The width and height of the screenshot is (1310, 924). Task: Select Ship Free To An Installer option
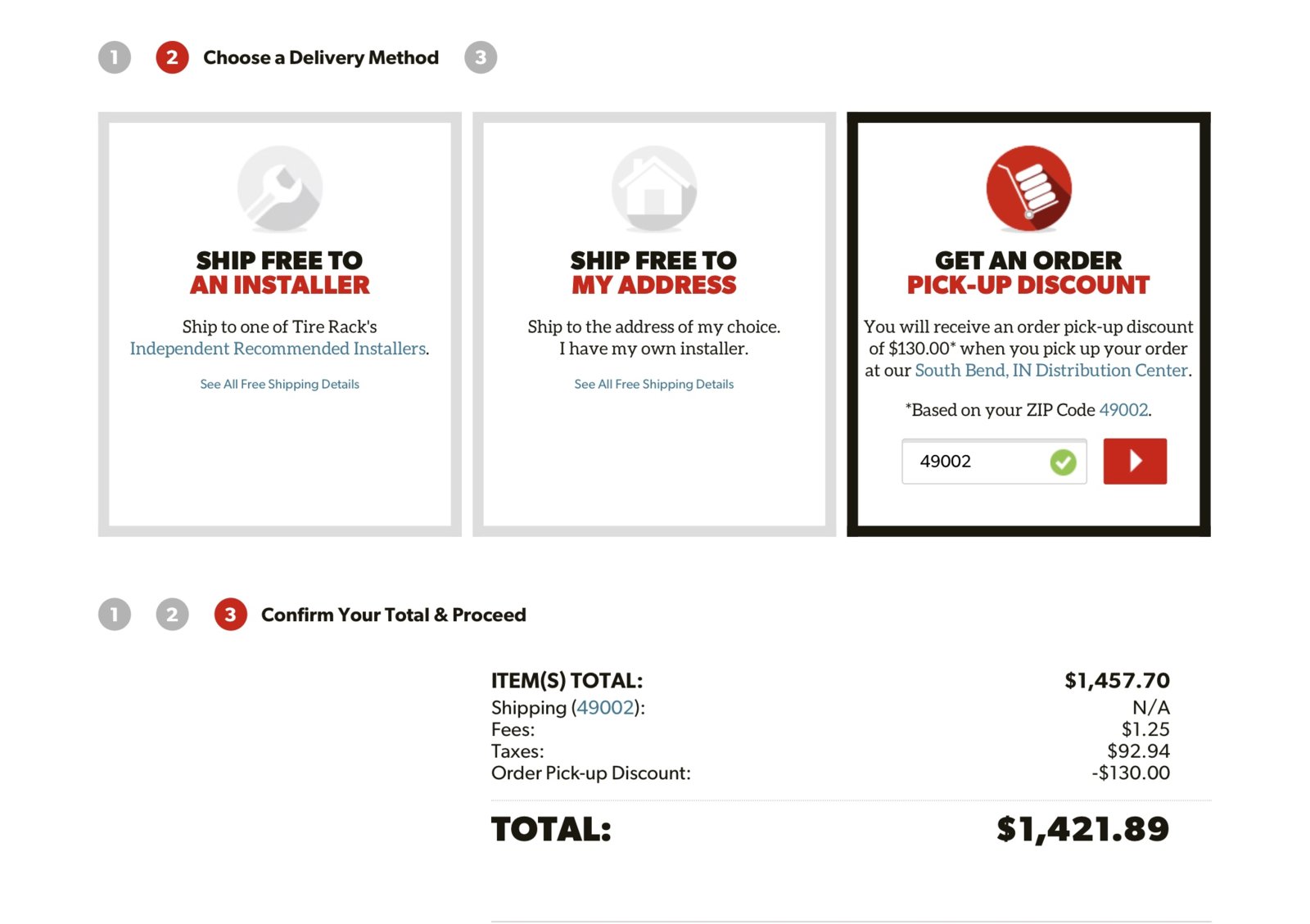[279, 273]
